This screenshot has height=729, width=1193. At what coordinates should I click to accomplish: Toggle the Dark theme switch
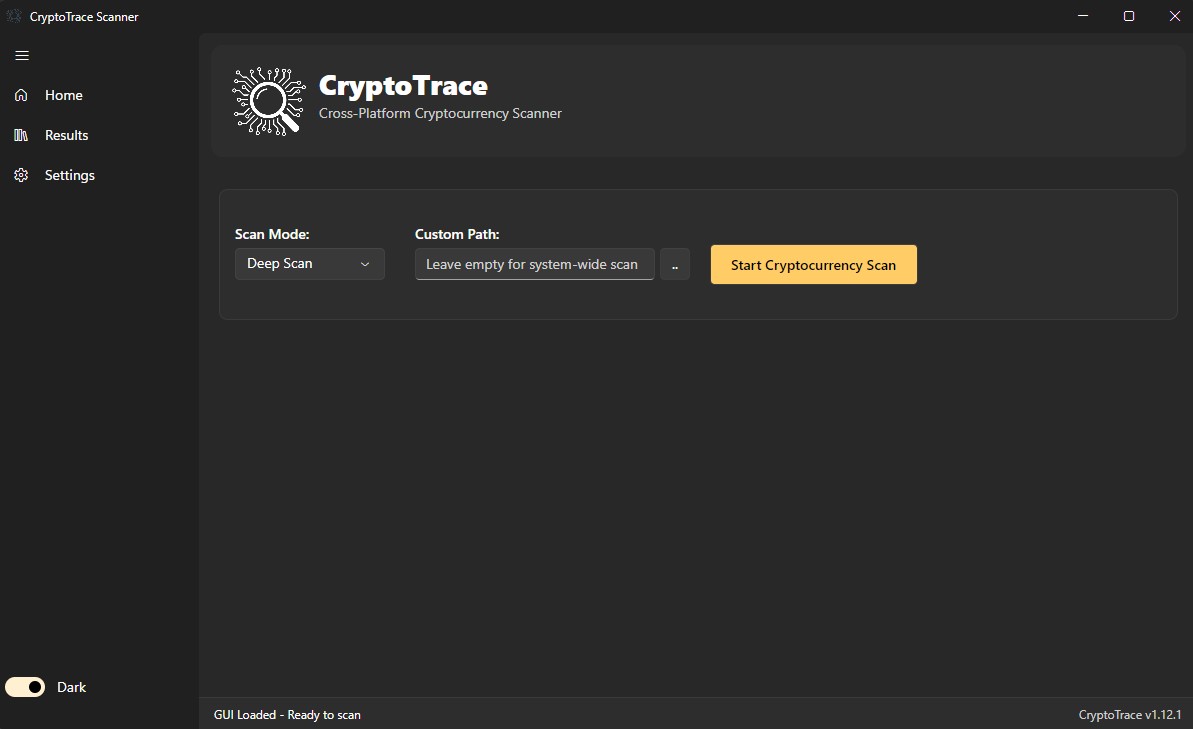25,687
